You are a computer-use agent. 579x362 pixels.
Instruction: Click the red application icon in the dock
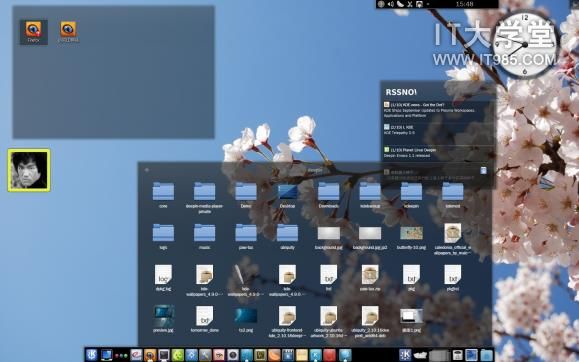click(x=329, y=355)
